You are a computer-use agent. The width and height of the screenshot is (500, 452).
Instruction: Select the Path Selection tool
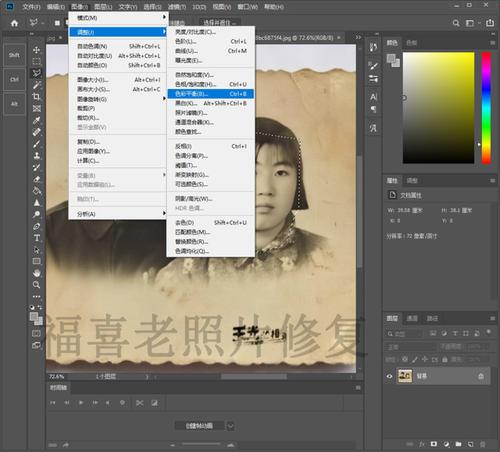36,250
